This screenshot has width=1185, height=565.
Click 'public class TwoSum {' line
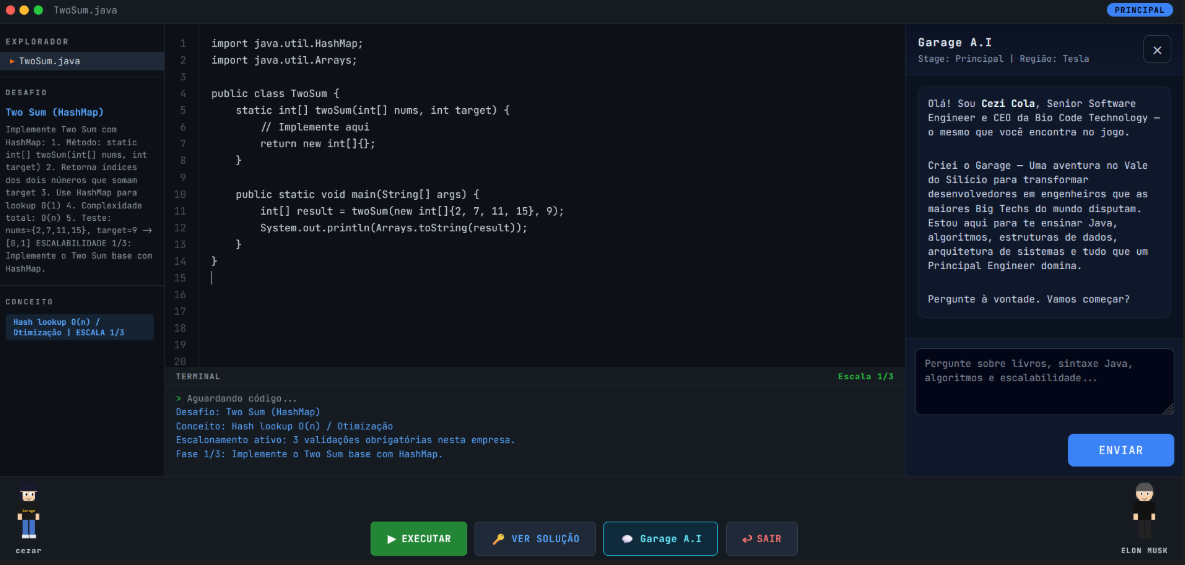click(275, 94)
